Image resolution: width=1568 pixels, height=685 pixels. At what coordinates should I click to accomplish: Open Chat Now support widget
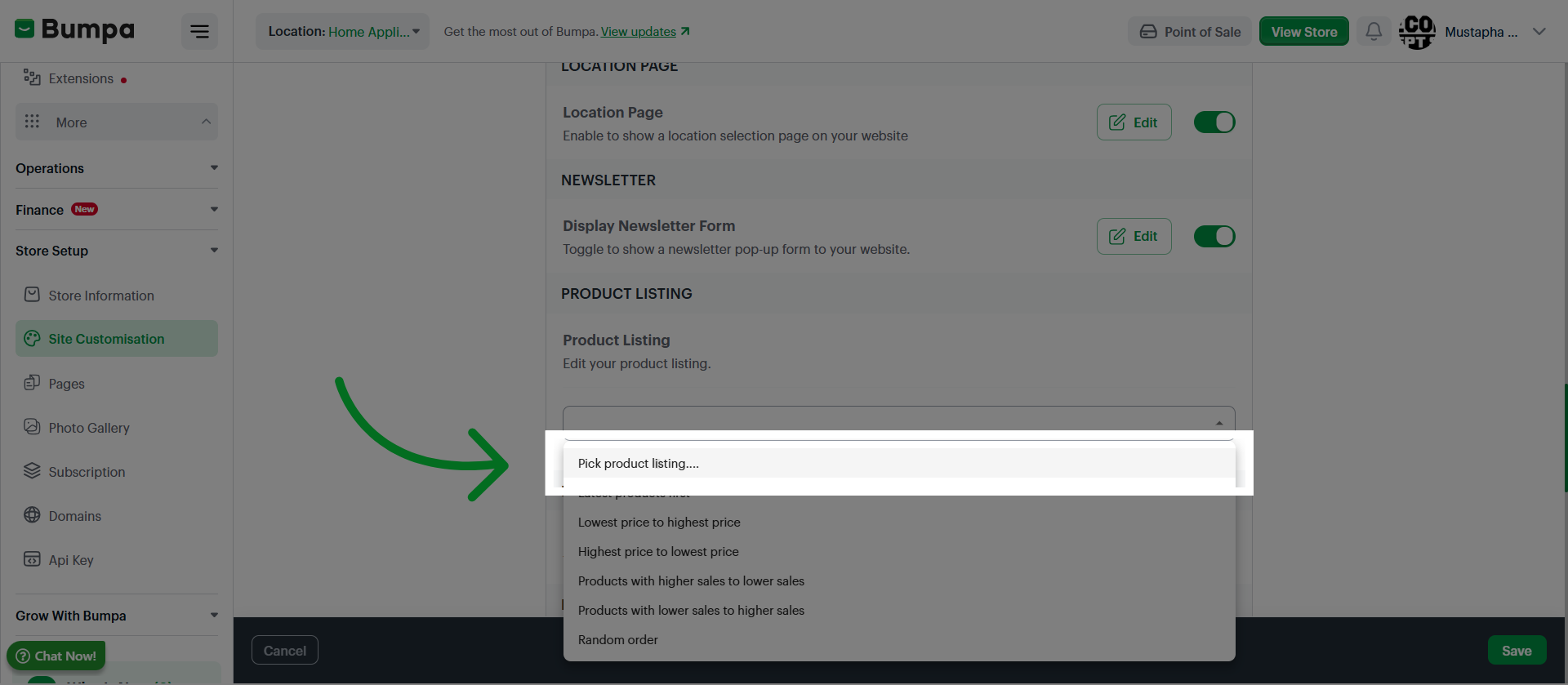tap(56, 656)
